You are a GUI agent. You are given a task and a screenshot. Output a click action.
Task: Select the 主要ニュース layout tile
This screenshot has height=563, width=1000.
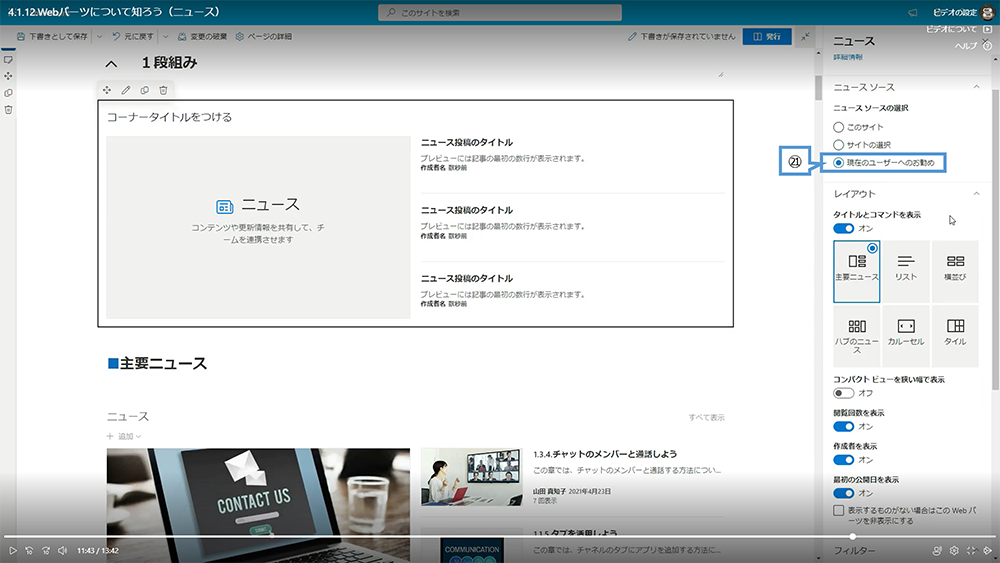[857, 271]
